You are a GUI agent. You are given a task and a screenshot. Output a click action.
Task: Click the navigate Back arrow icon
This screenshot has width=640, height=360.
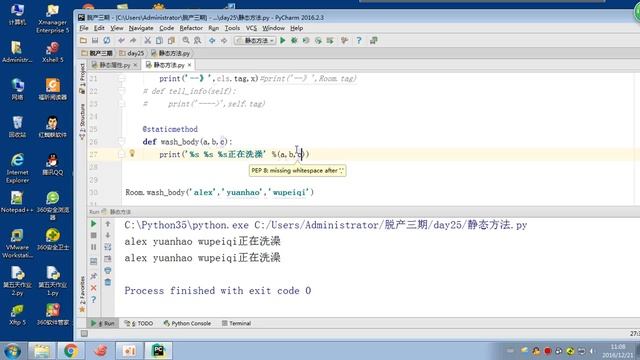(x=212, y=40)
